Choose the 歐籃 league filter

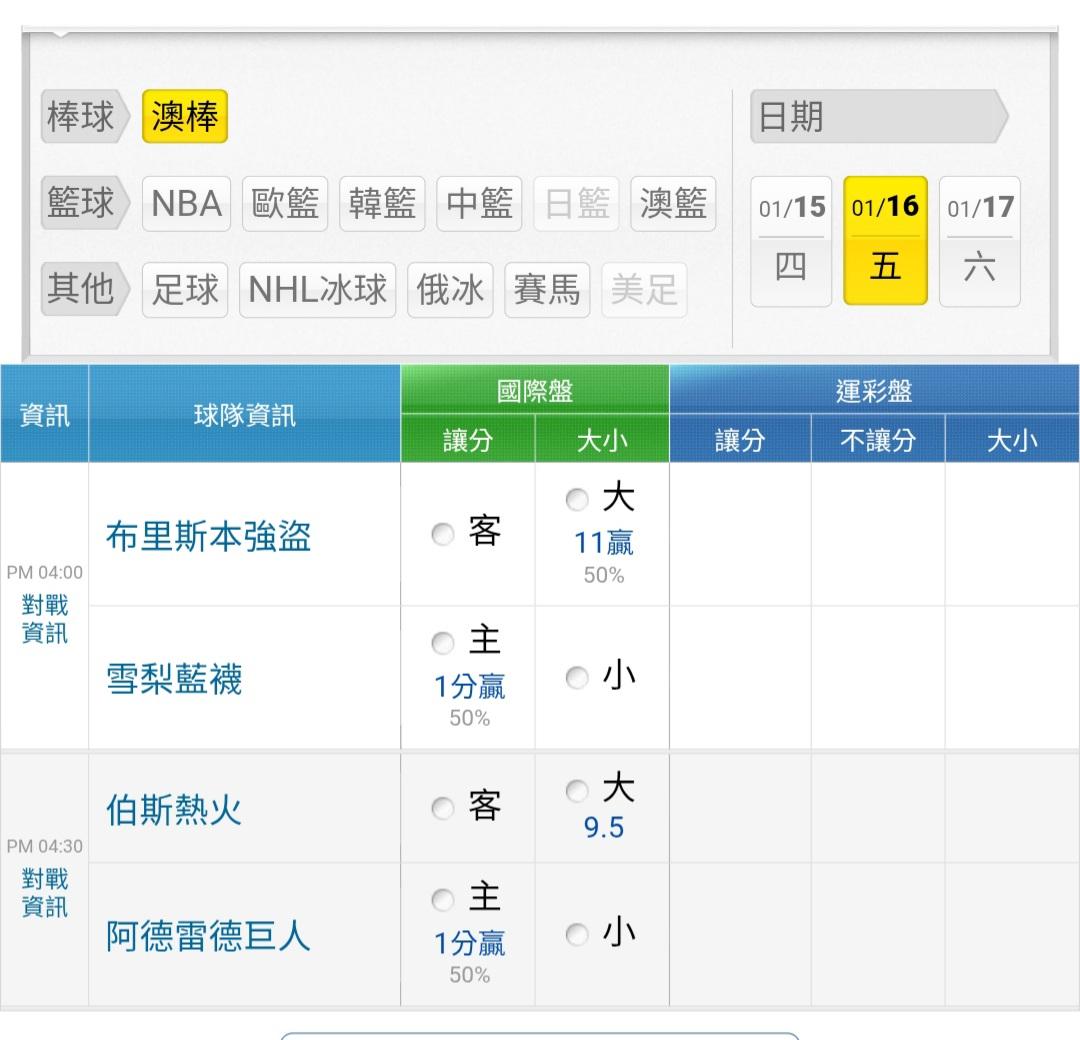[x=285, y=204]
